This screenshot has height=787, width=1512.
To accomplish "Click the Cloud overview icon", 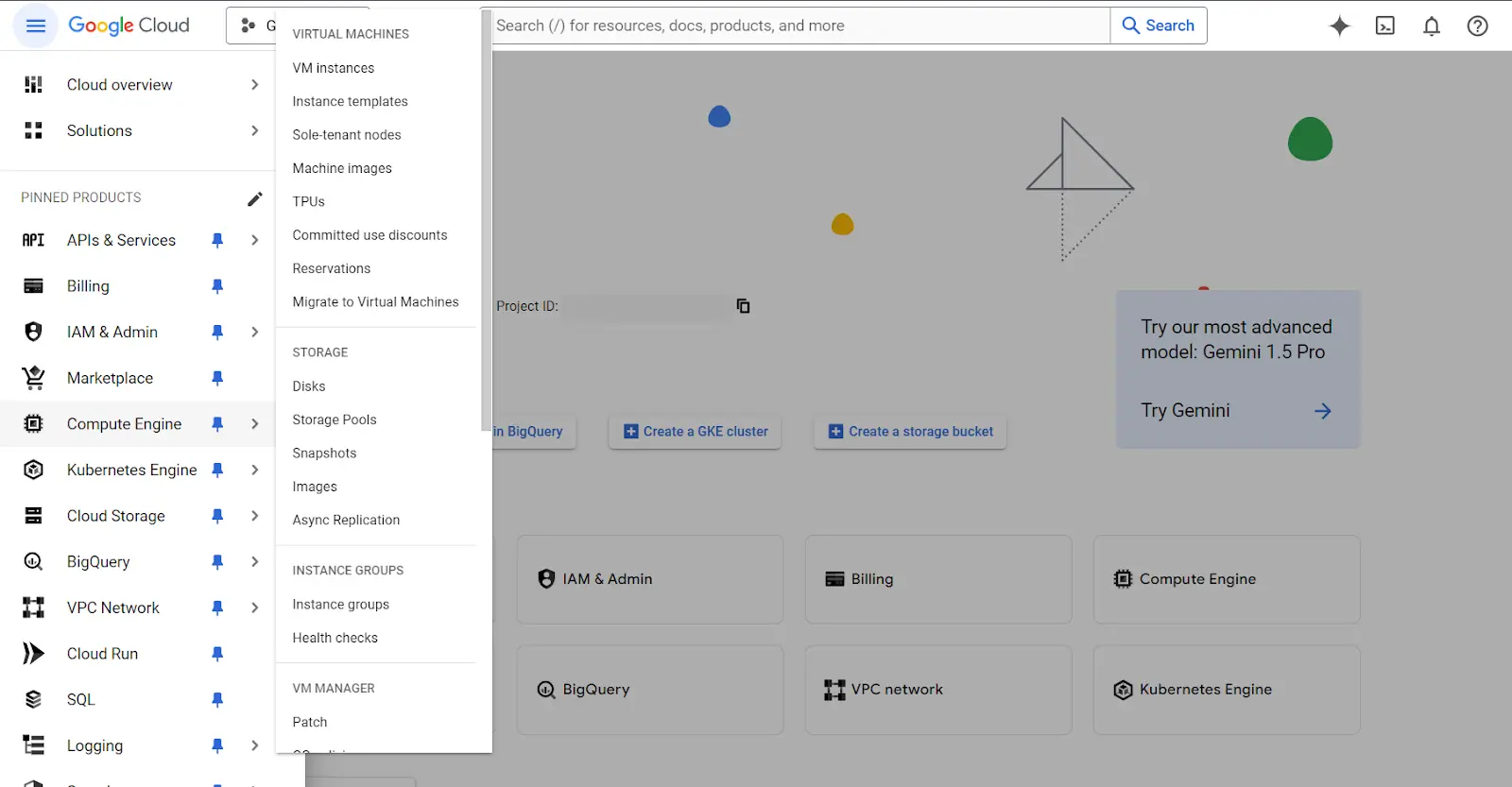I will 33,85.
